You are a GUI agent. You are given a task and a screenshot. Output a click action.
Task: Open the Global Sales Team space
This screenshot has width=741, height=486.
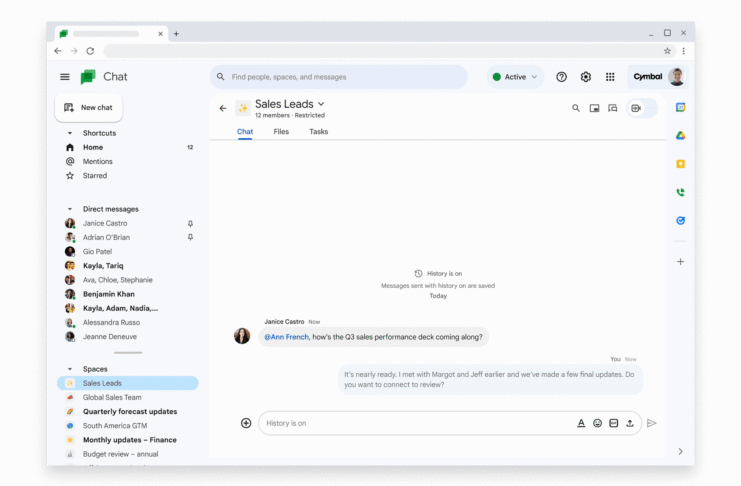tap(128, 397)
